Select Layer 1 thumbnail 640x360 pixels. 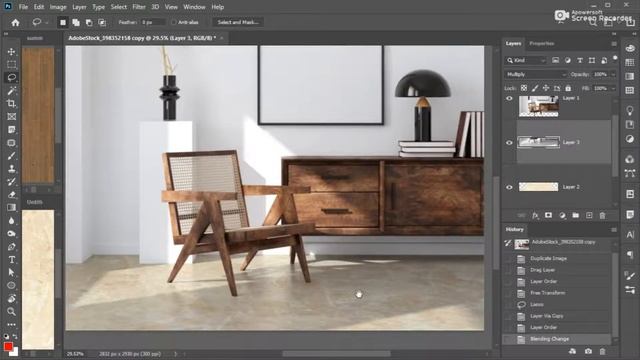[538, 106]
